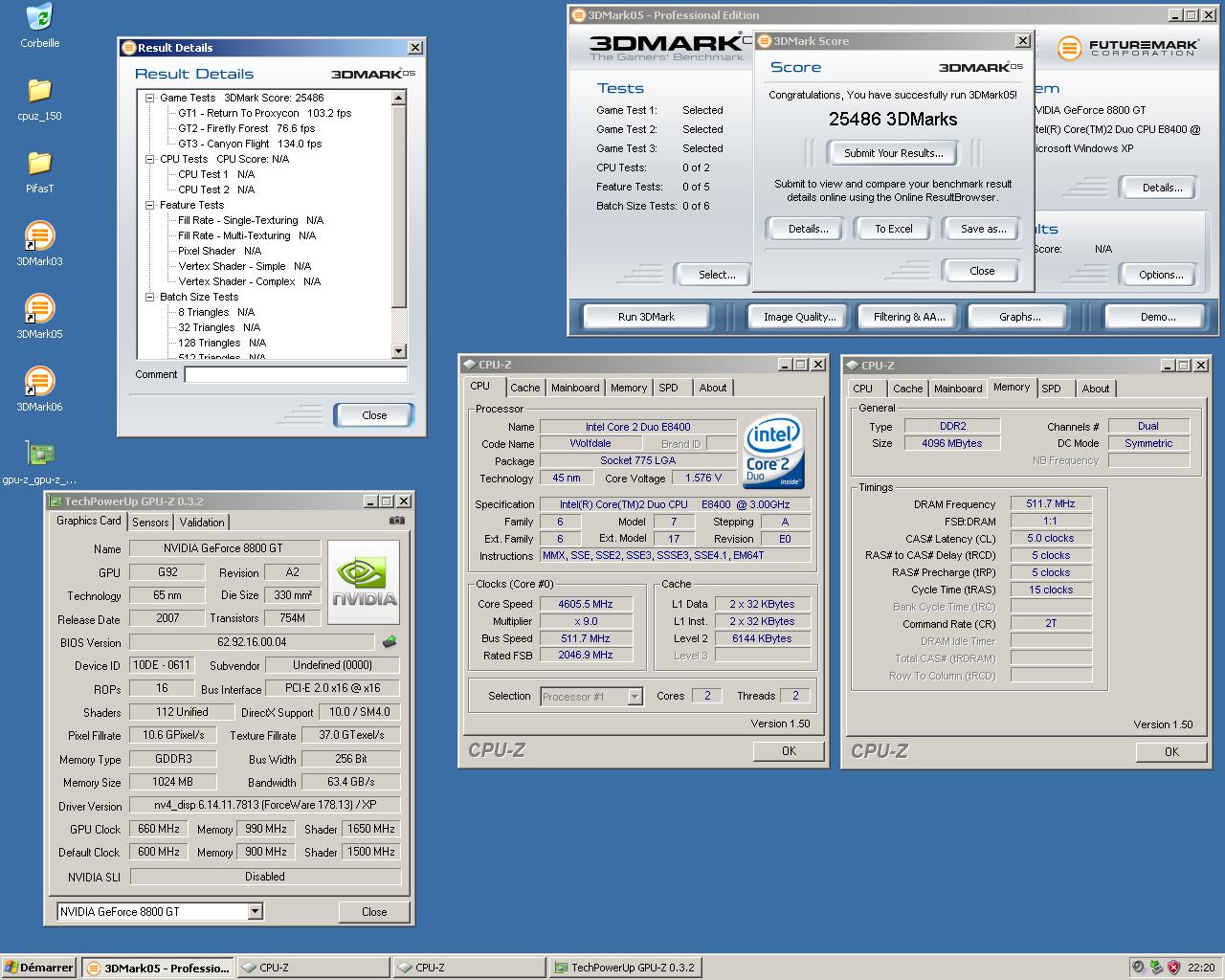
Task: Click the GPU-Z title bar icon
Action: [55, 501]
